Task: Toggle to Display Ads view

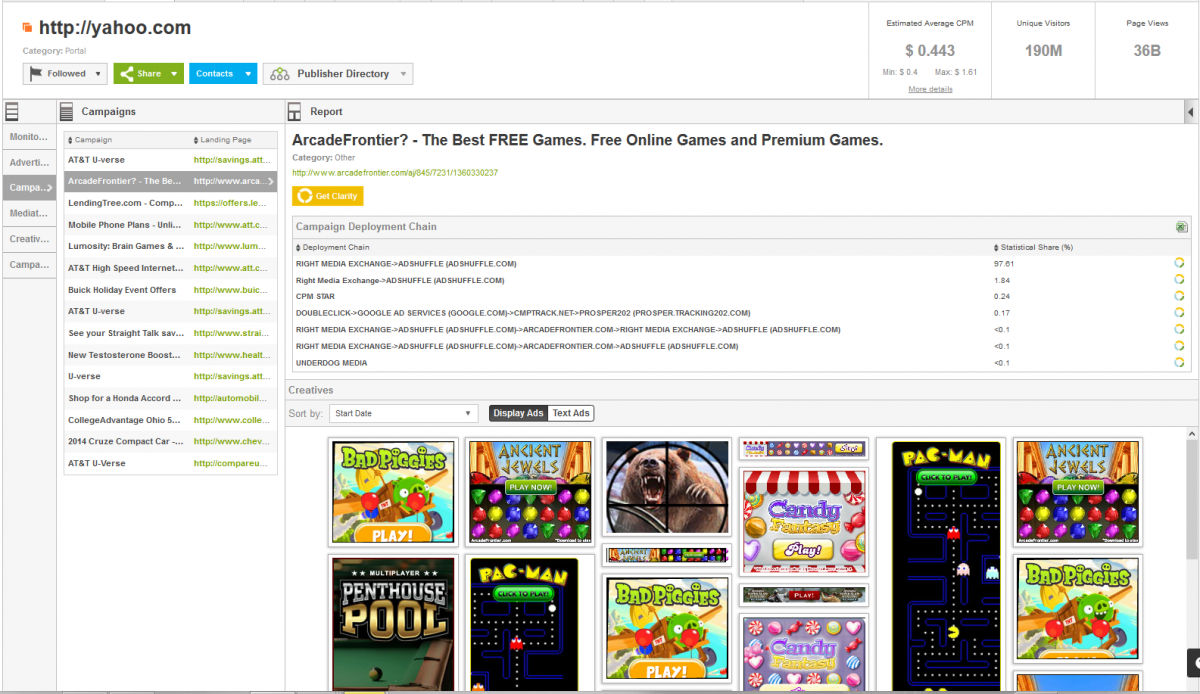Action: (518, 413)
